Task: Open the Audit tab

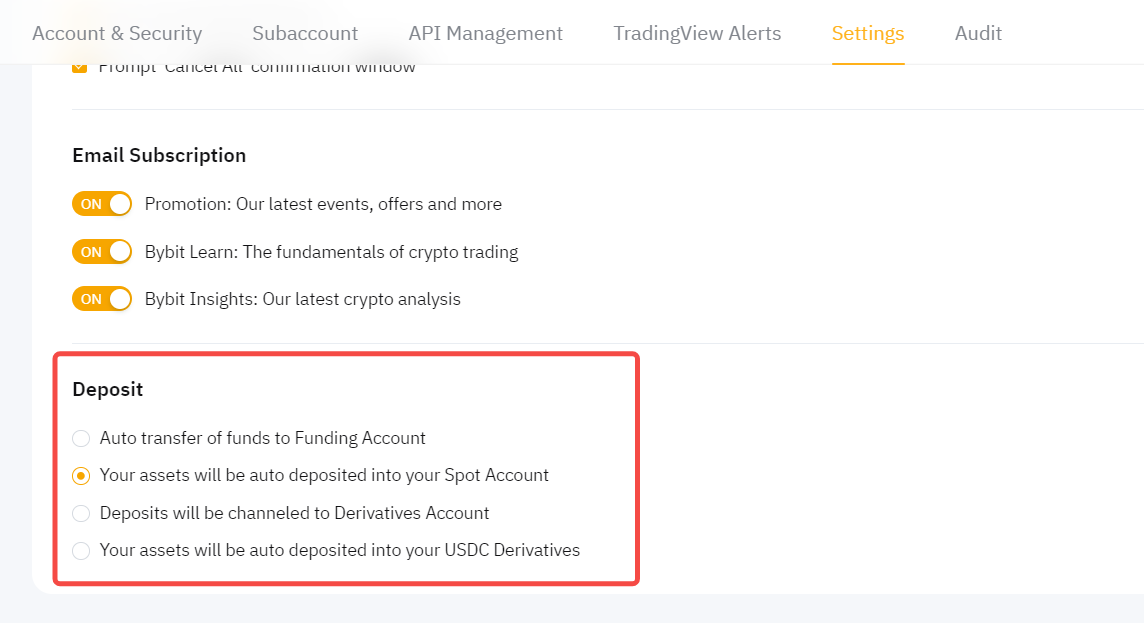Action: [x=978, y=33]
